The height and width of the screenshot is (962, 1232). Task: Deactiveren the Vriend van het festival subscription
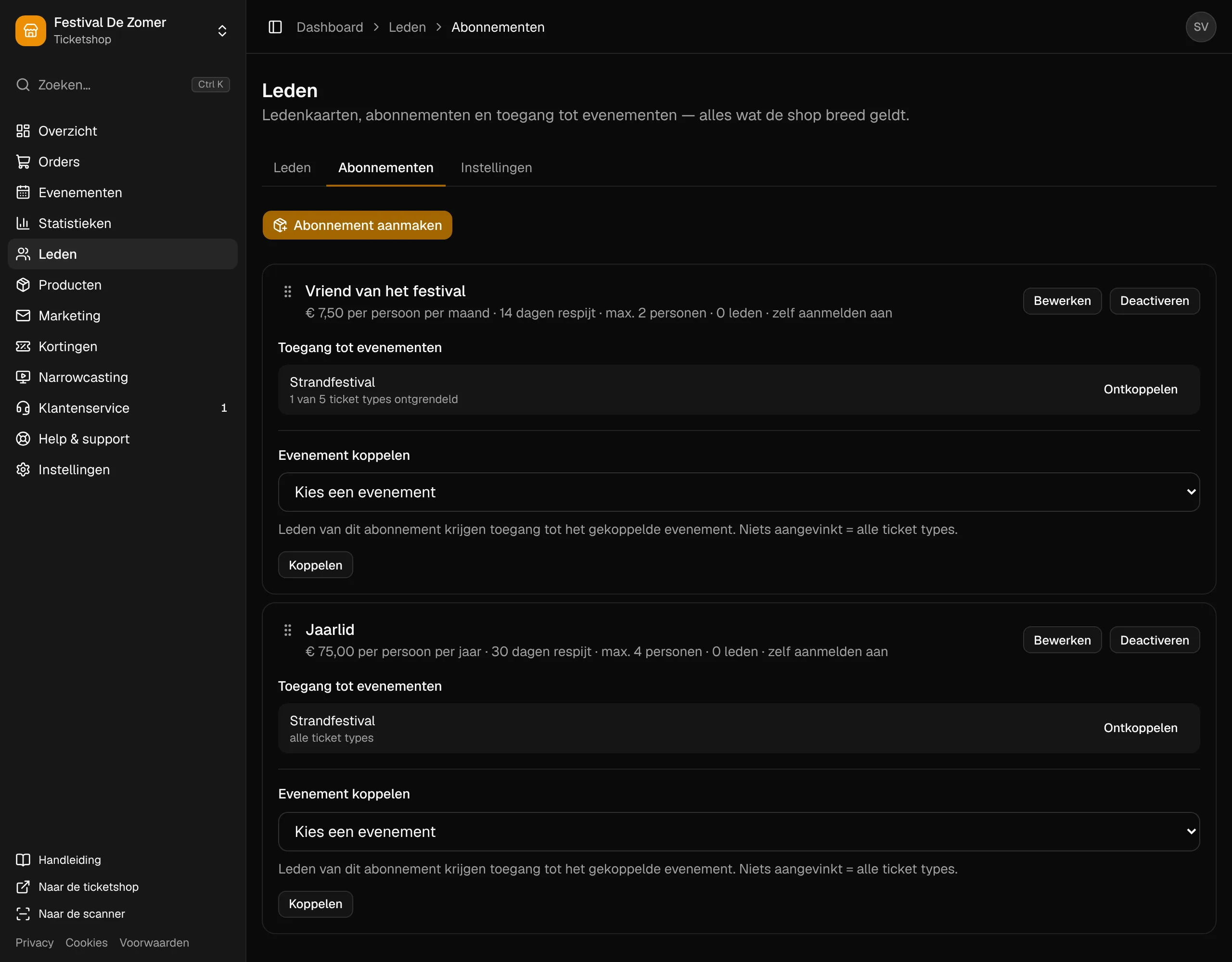click(x=1155, y=301)
